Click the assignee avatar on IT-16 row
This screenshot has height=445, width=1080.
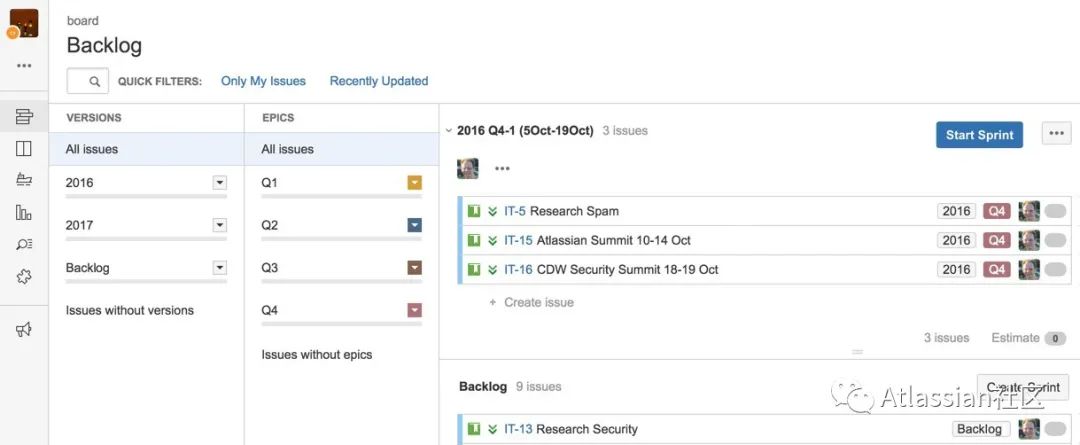pos(1029,269)
